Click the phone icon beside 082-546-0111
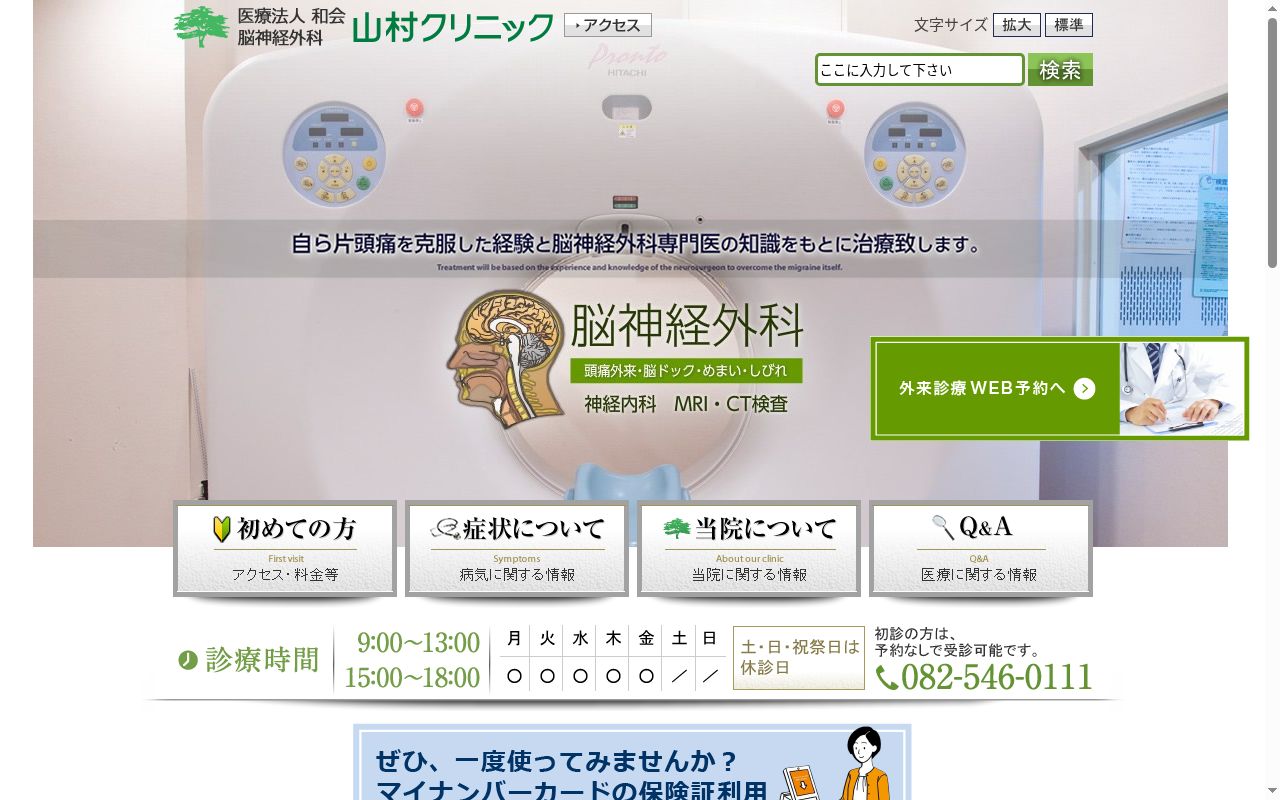1280x800 pixels. click(x=887, y=678)
